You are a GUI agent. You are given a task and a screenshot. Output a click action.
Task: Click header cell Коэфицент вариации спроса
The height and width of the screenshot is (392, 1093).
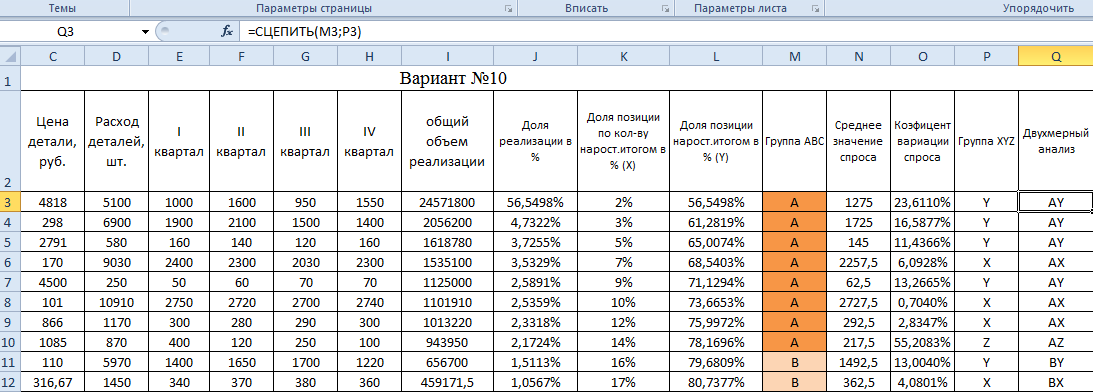[x=923, y=142]
